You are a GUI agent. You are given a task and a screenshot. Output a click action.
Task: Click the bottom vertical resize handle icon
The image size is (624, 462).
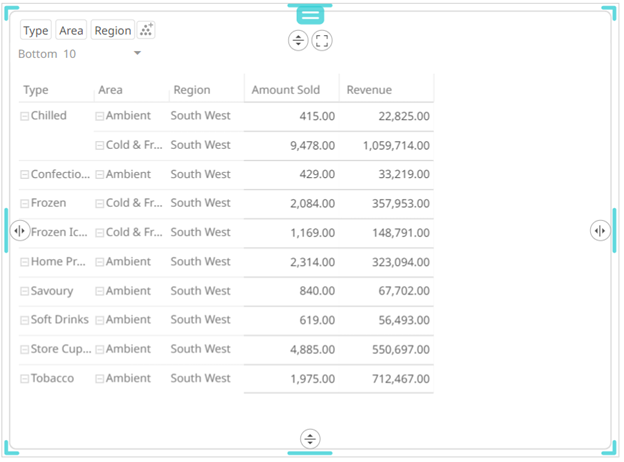(311, 439)
